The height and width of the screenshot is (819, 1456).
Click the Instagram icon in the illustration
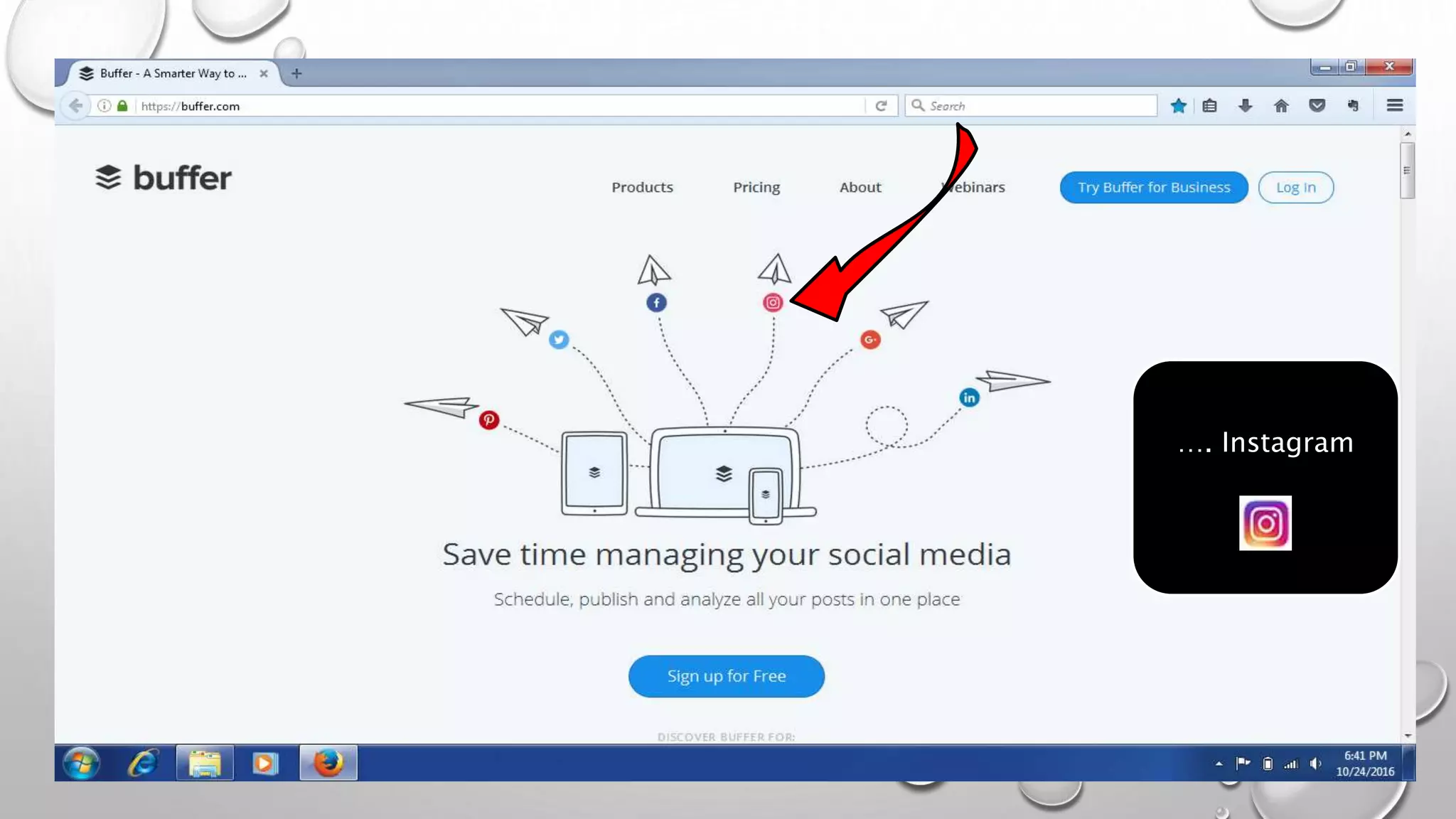pyautogui.click(x=773, y=303)
